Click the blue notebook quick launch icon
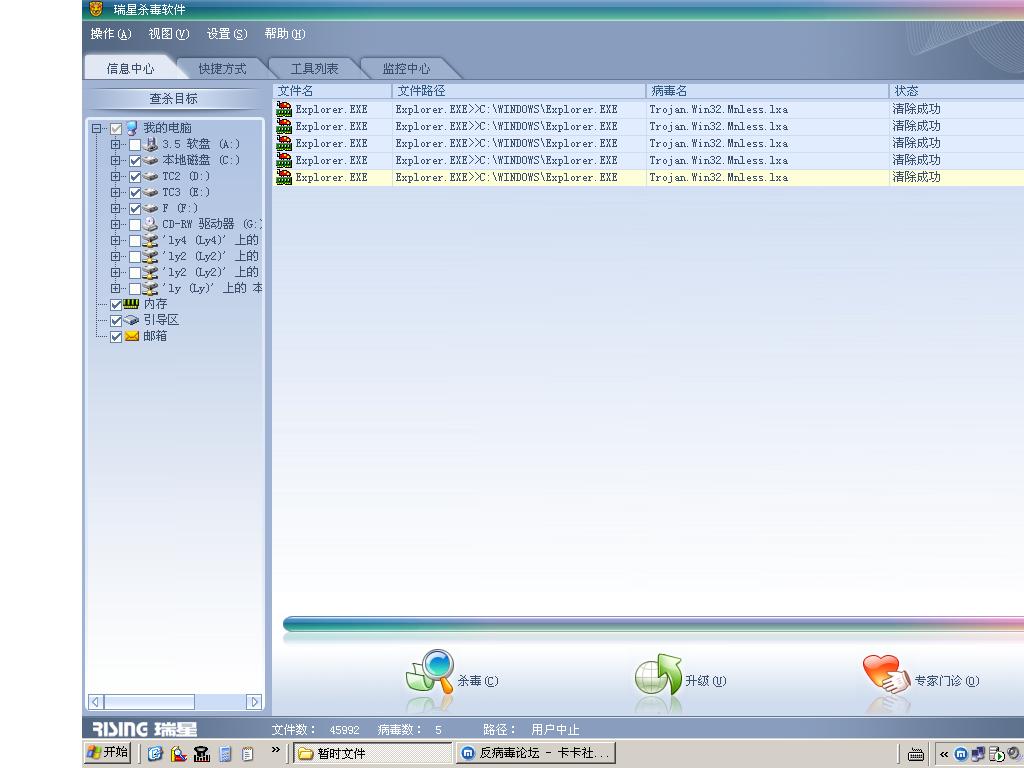The width and height of the screenshot is (1024, 768). (x=225, y=754)
